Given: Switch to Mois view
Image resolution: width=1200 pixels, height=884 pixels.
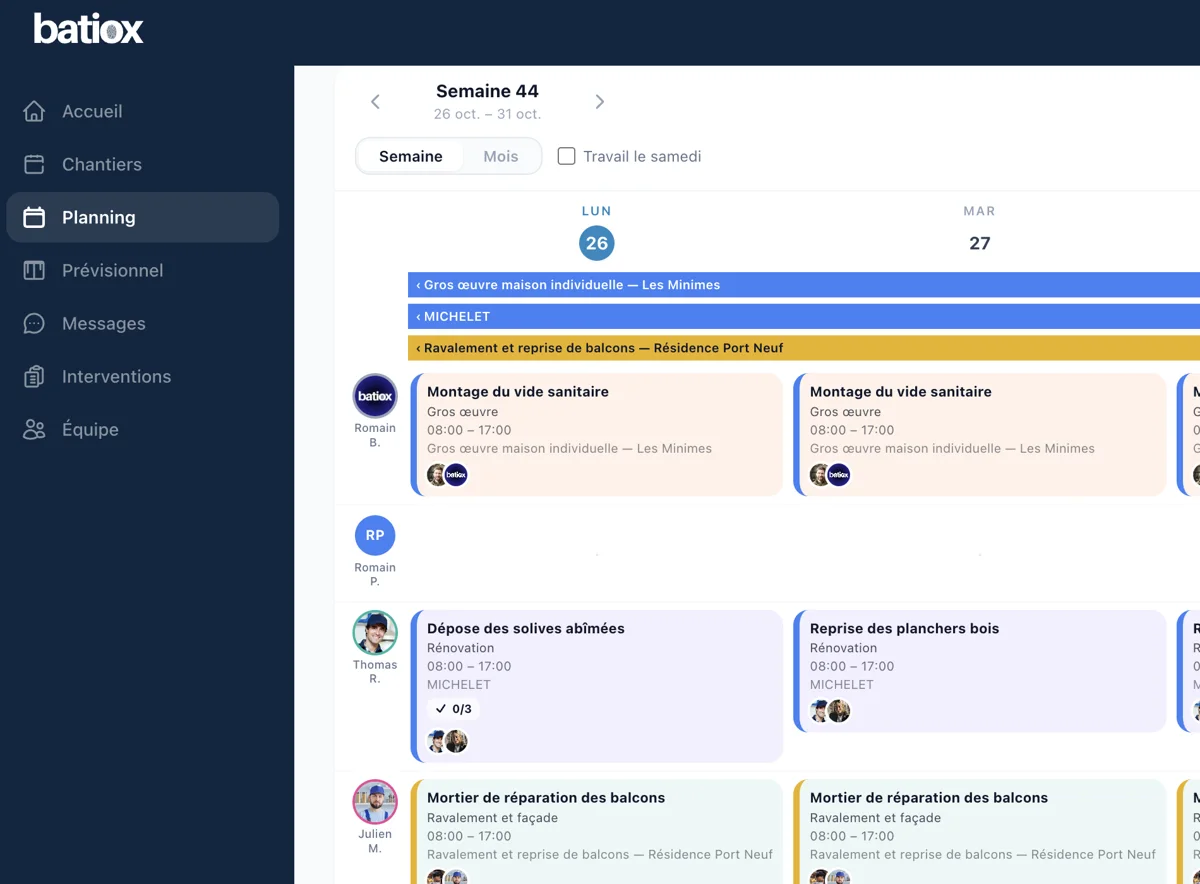Looking at the screenshot, I should pyautogui.click(x=501, y=156).
